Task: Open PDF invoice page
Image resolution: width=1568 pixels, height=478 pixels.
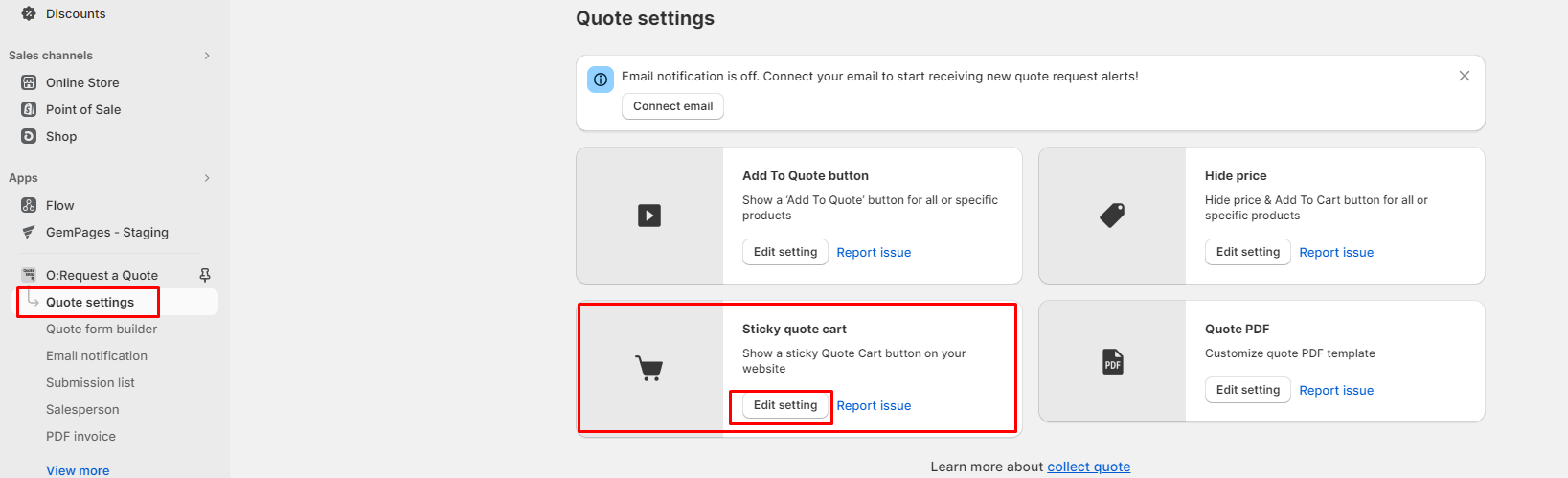Action: click(80, 436)
